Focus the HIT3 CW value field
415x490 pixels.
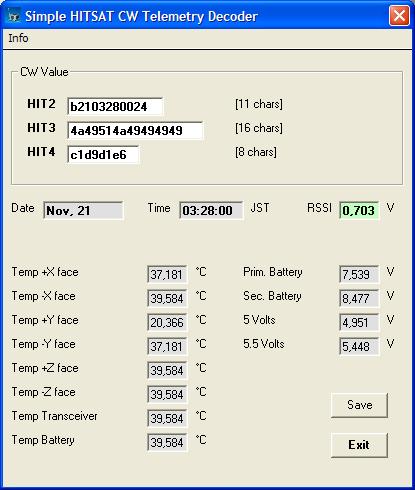coord(135,131)
